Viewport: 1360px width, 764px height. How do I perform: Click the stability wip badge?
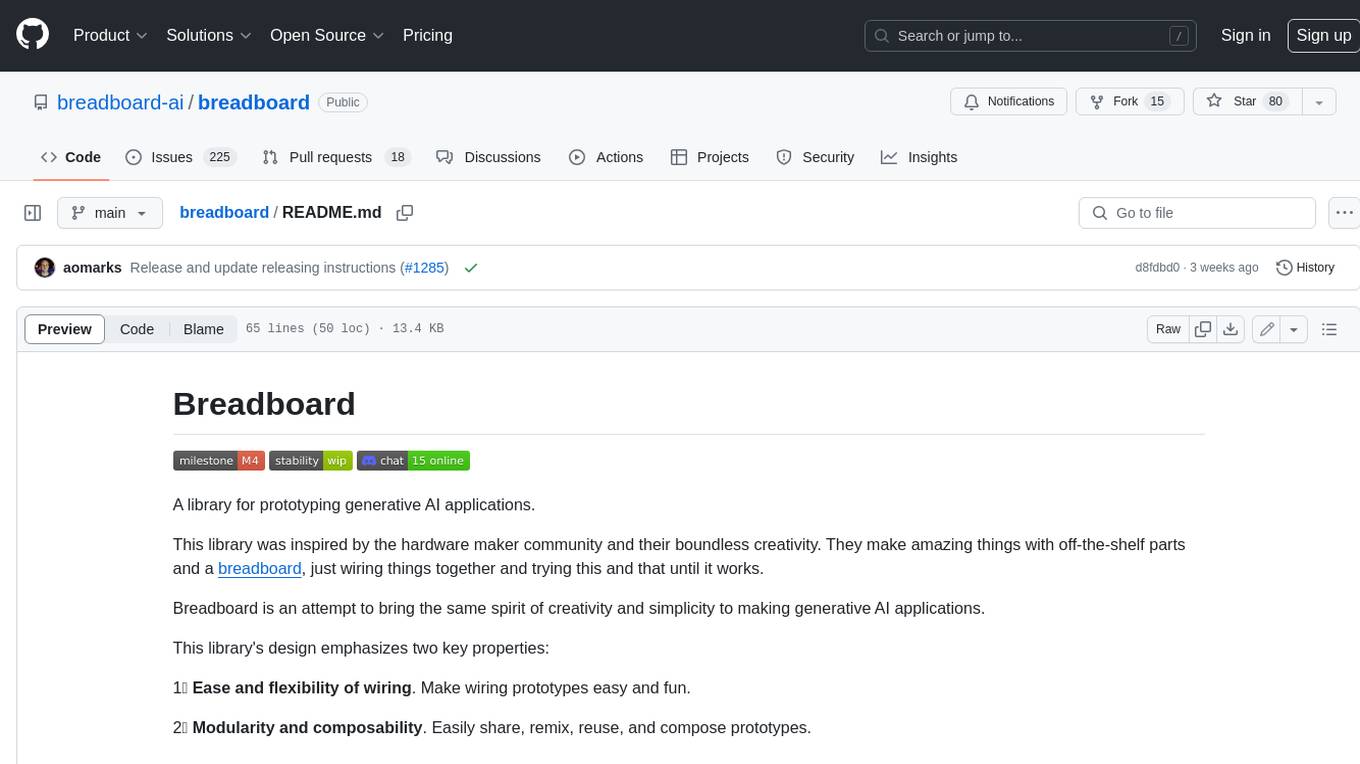coord(310,460)
